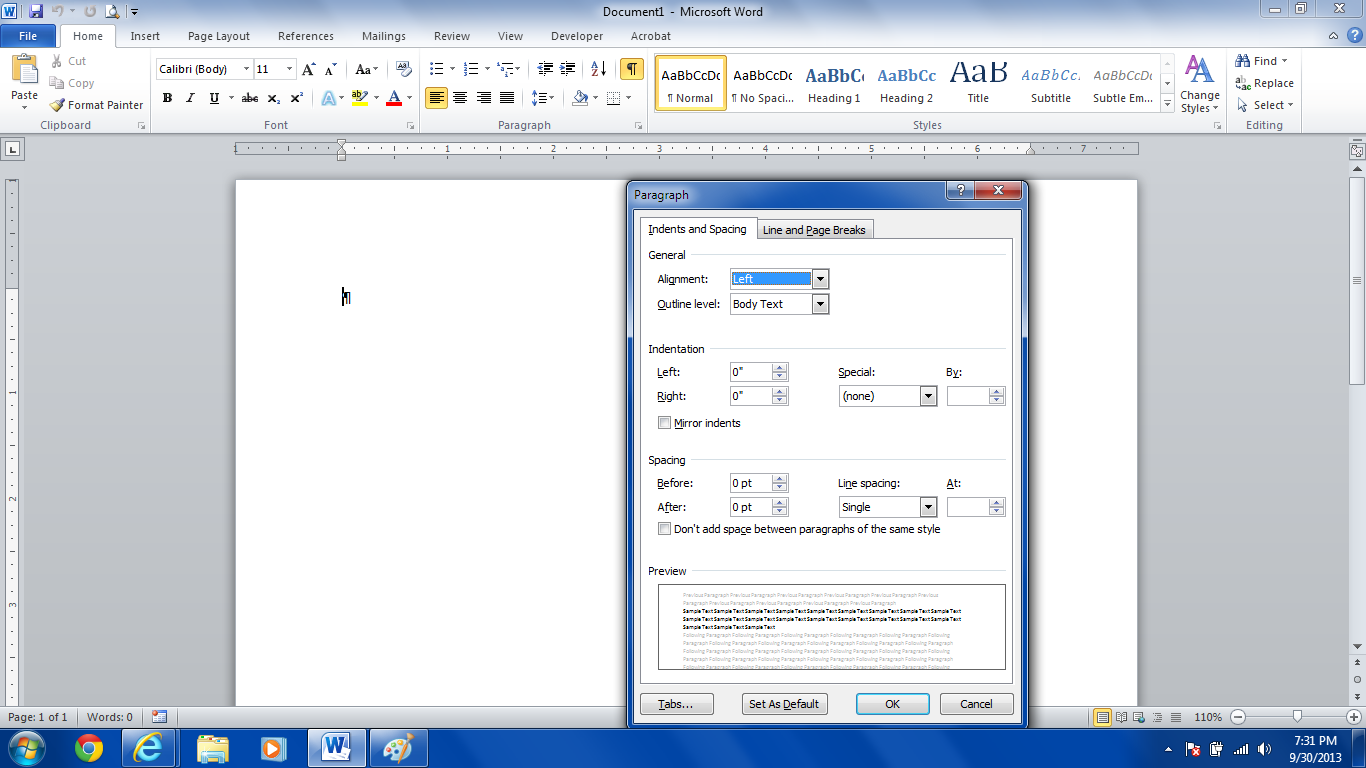Viewport: 1366px width, 768px height.
Task: Click Decrease Indent icon
Action: point(545,69)
